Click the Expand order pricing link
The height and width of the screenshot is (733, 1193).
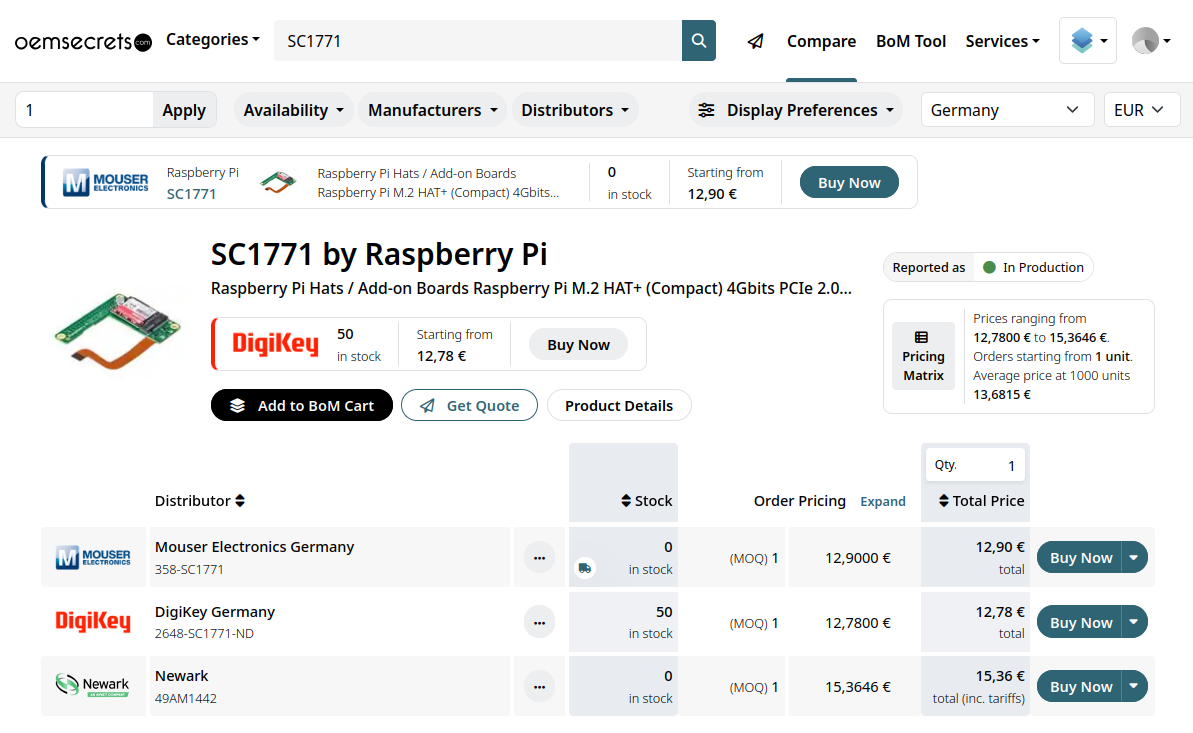(x=883, y=502)
